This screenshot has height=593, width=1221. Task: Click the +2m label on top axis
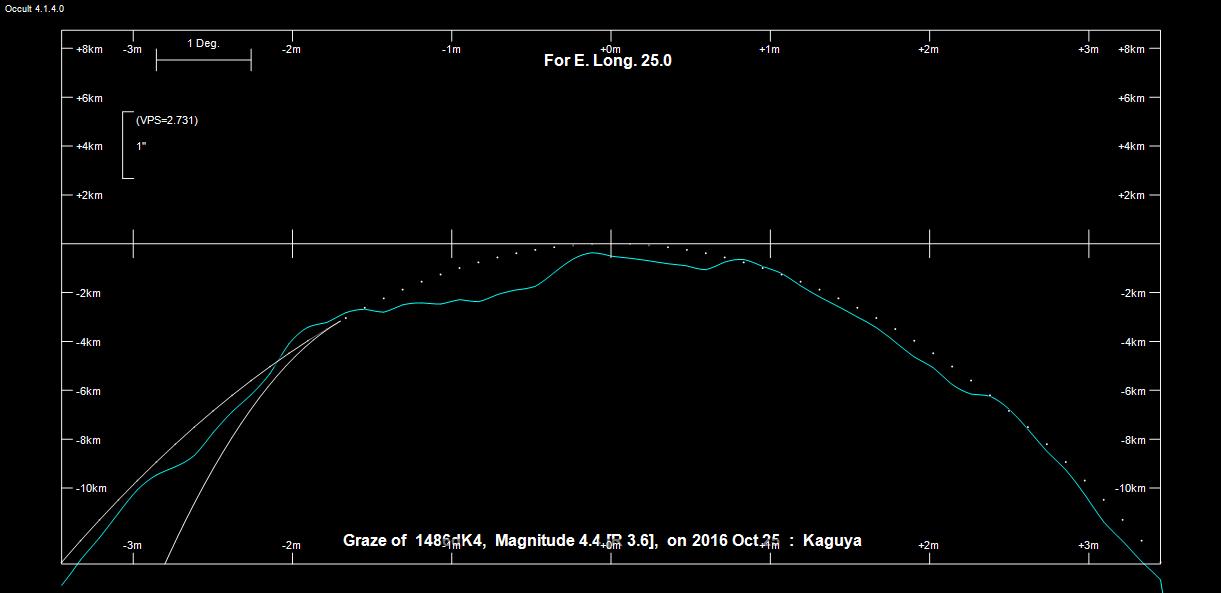click(x=929, y=49)
